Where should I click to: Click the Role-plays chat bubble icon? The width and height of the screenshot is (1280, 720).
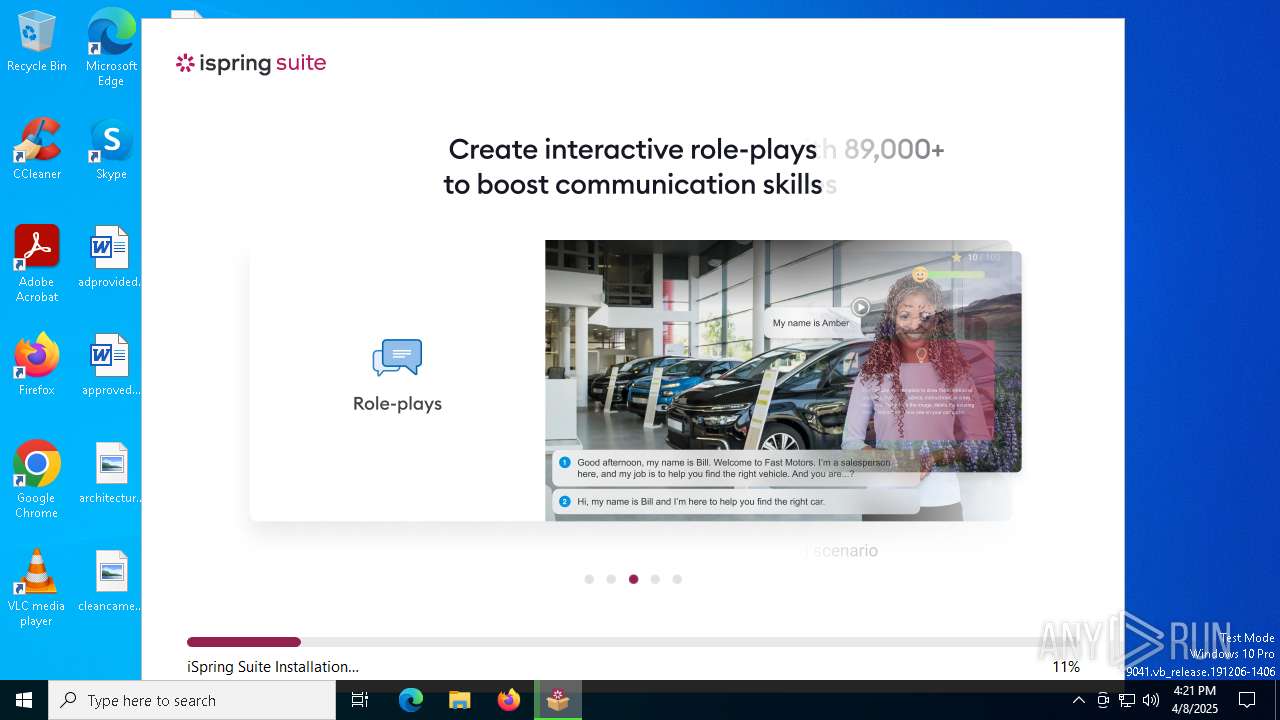(397, 357)
